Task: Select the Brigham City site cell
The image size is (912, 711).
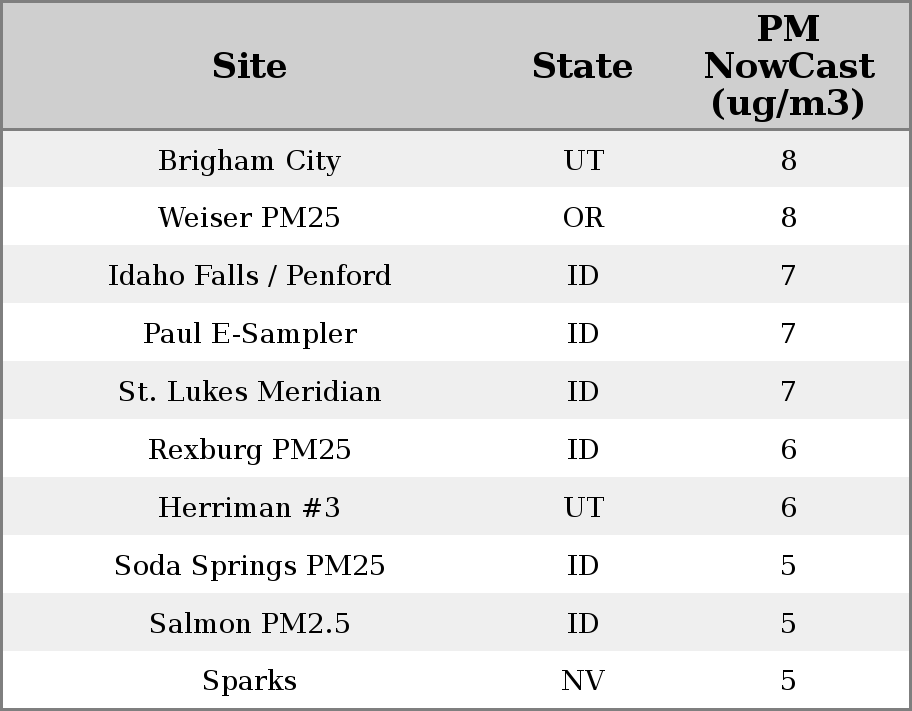Action: [249, 161]
